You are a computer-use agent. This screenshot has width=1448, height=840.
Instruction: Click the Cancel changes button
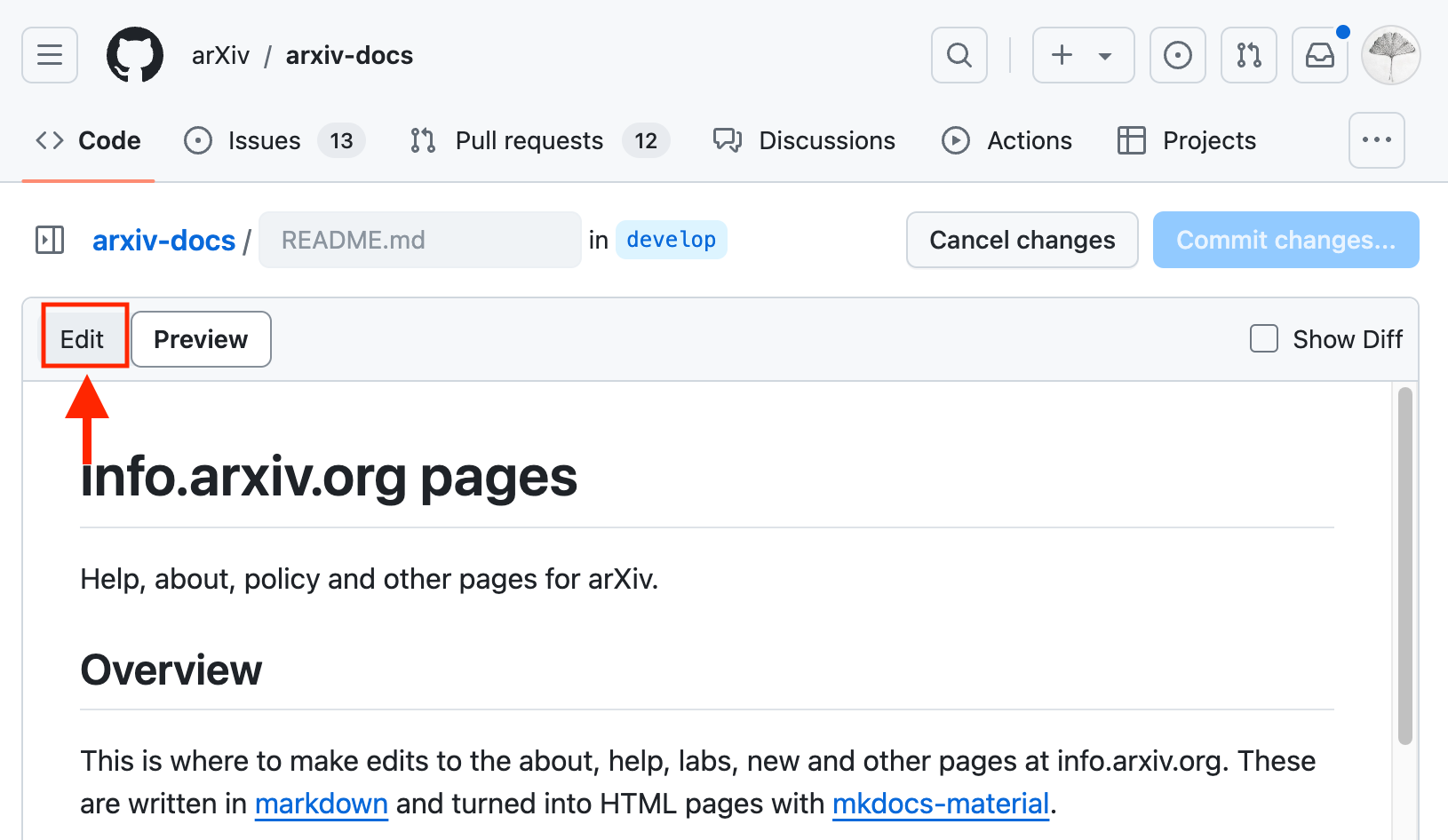coord(1022,240)
